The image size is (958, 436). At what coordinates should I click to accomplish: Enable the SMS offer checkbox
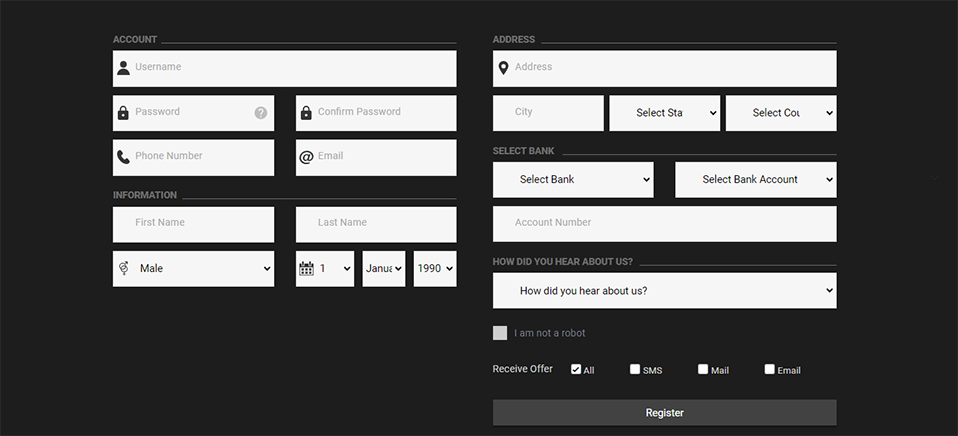tap(635, 369)
